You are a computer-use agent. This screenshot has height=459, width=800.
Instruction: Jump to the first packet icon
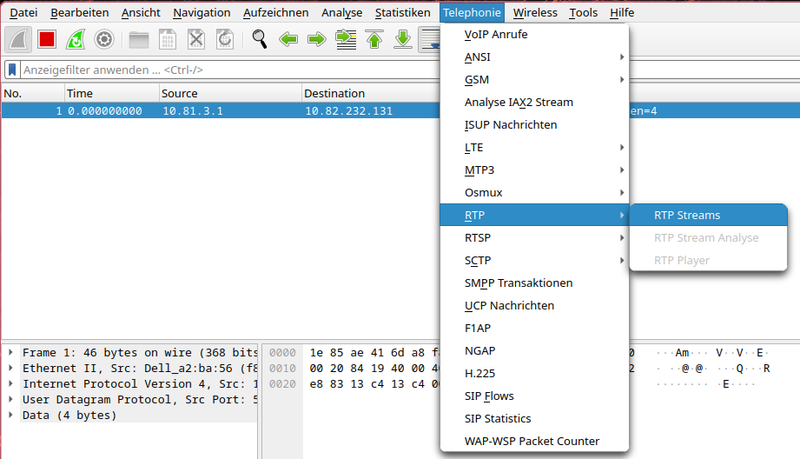(x=375, y=39)
